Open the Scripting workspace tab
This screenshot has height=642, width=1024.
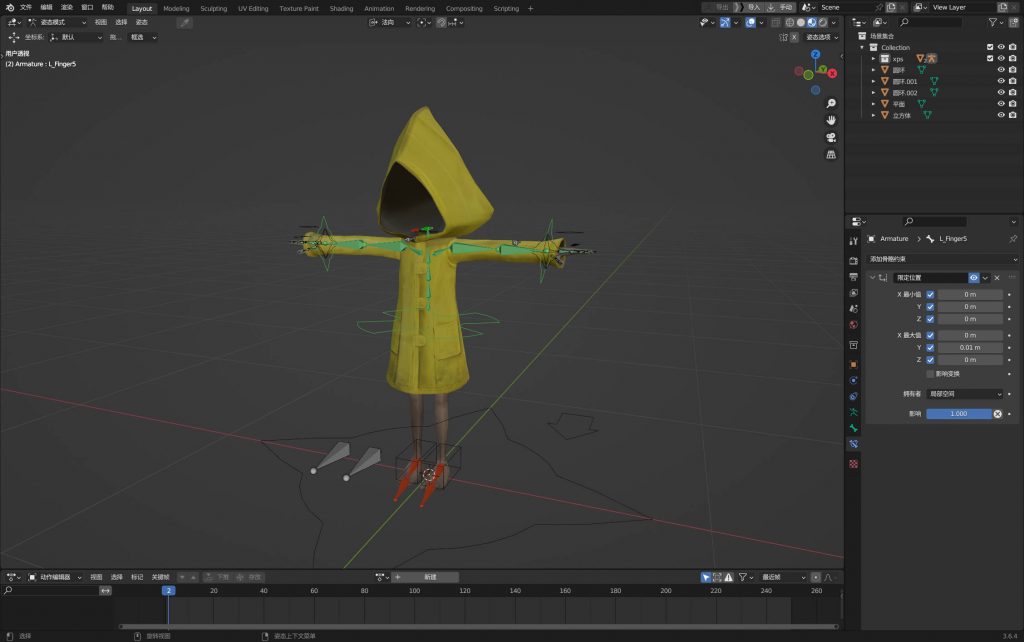[x=506, y=8]
